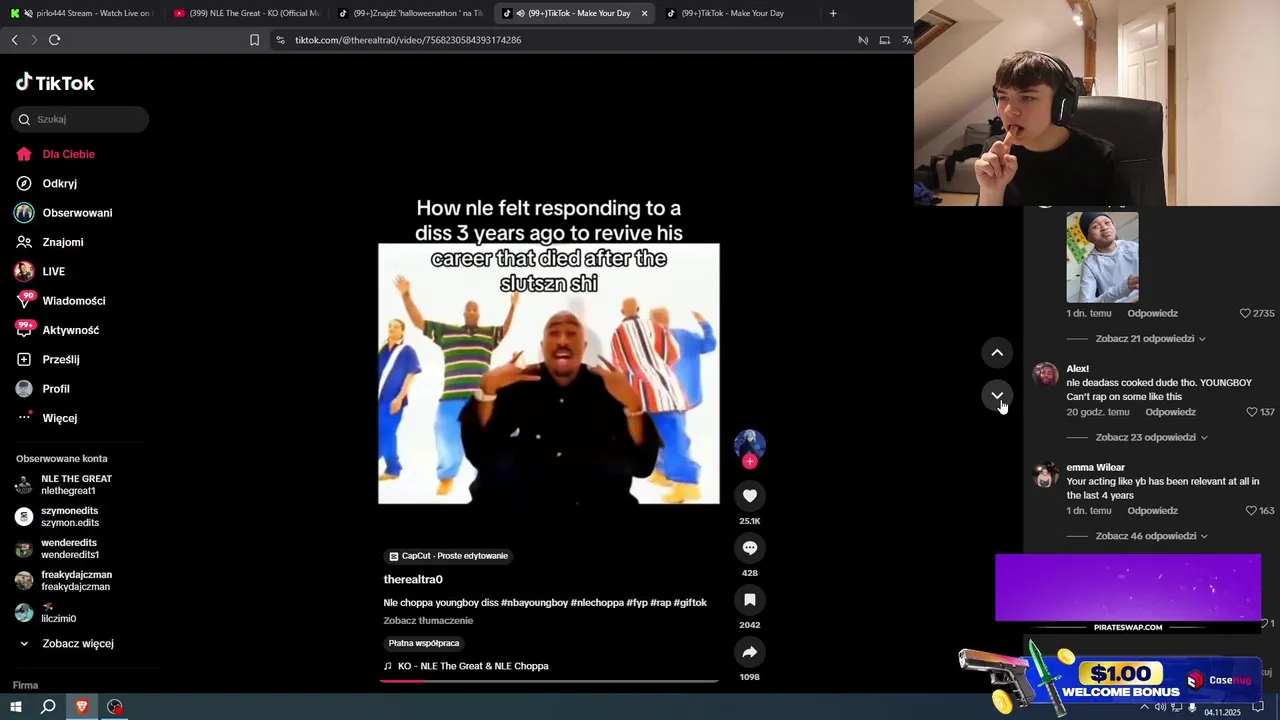Follow creator with red plus badge
The height and width of the screenshot is (720, 1280).
pyautogui.click(x=749, y=462)
